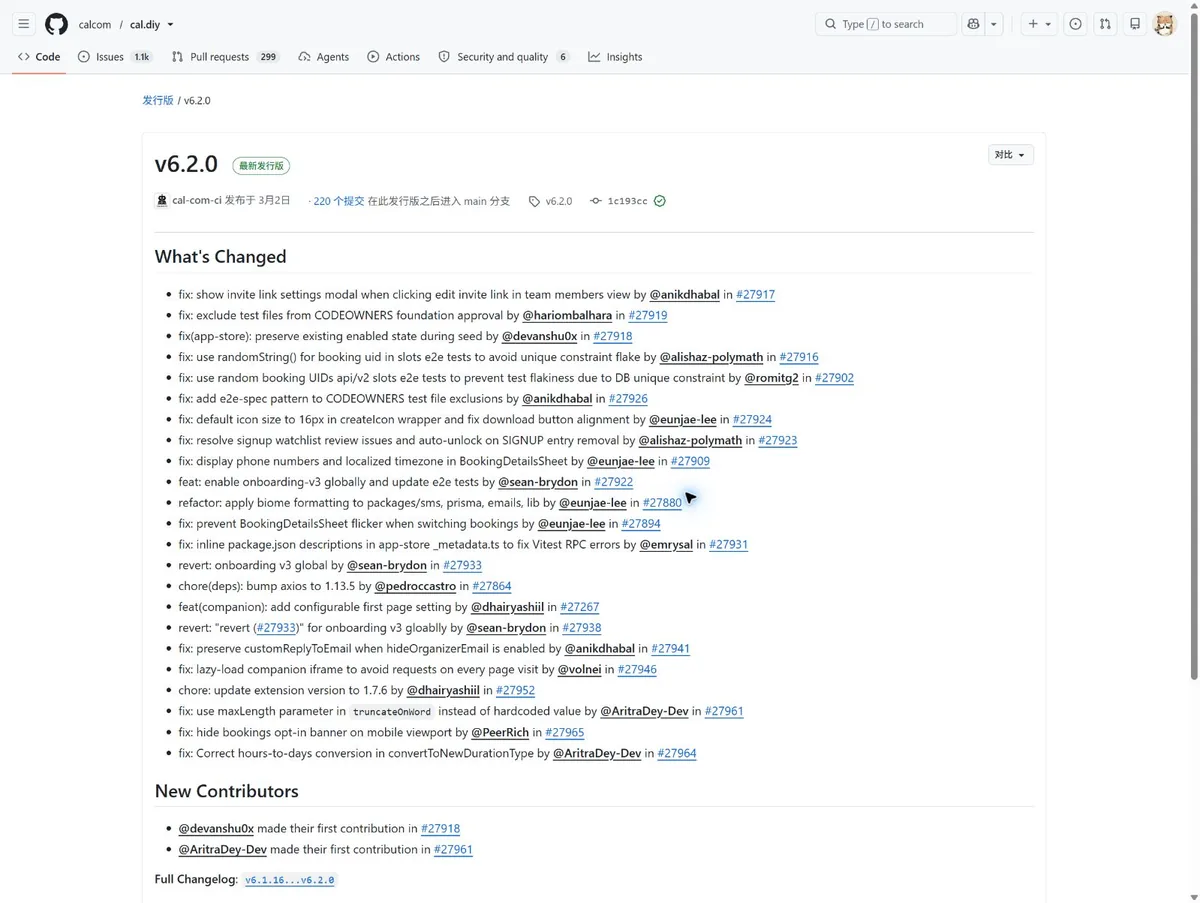Open pull request #27946
1200x903 pixels.
(637, 670)
